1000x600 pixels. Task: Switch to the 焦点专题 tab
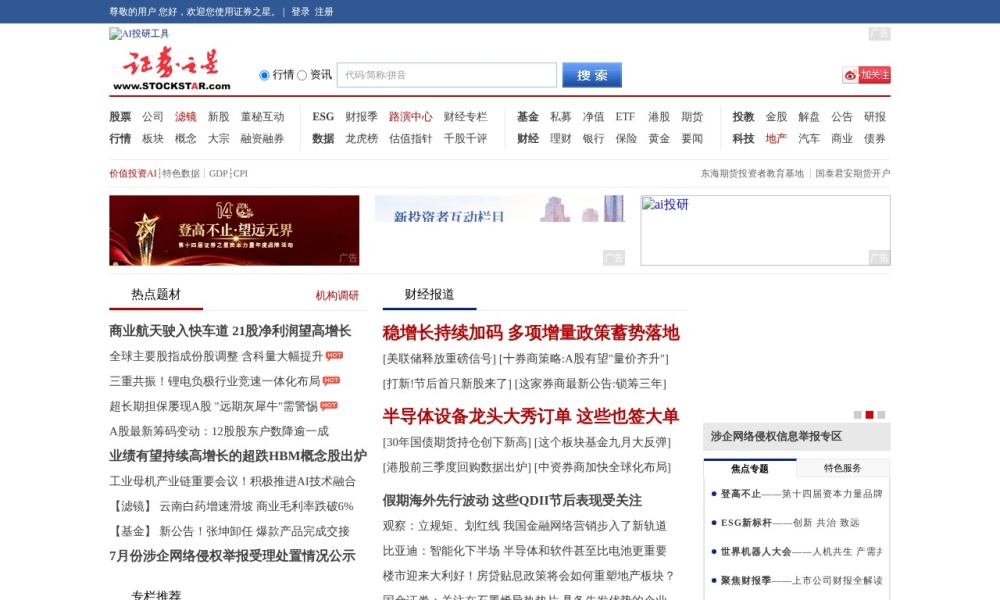point(750,469)
